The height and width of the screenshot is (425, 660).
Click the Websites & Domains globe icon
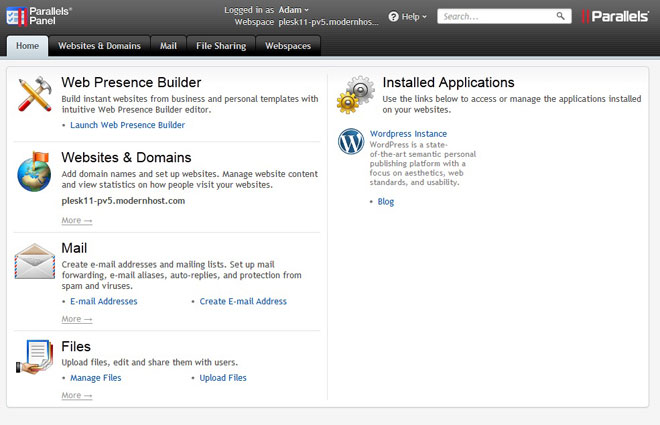pyautogui.click(x=34, y=171)
